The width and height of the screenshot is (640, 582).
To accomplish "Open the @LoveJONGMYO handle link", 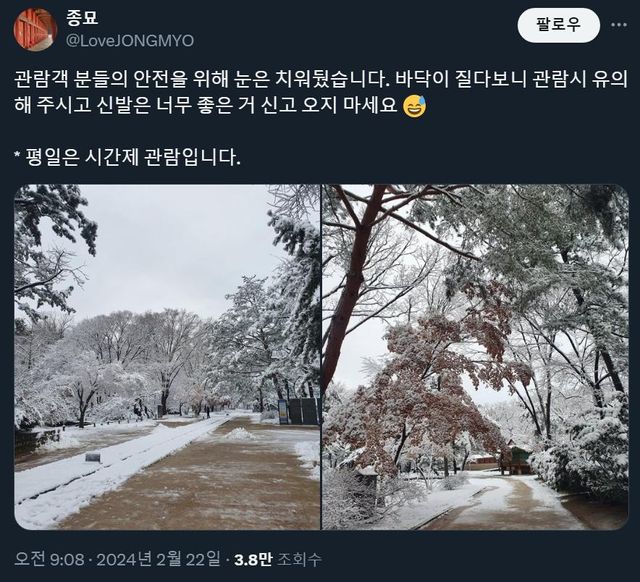I will 130,41.
